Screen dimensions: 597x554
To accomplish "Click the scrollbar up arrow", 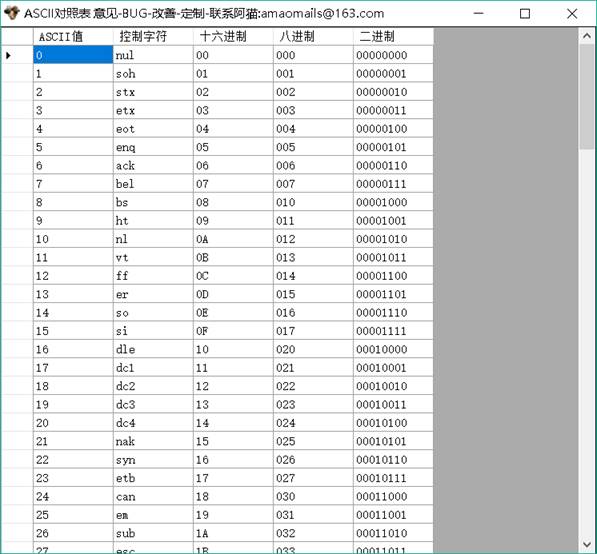I will coord(587,36).
